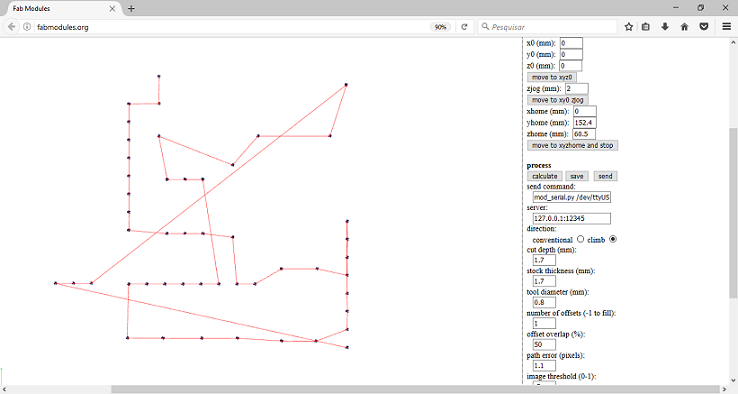Screen dimensions: 738x394
Task: Click the y0 (mm) input field
Action: (x=571, y=54)
